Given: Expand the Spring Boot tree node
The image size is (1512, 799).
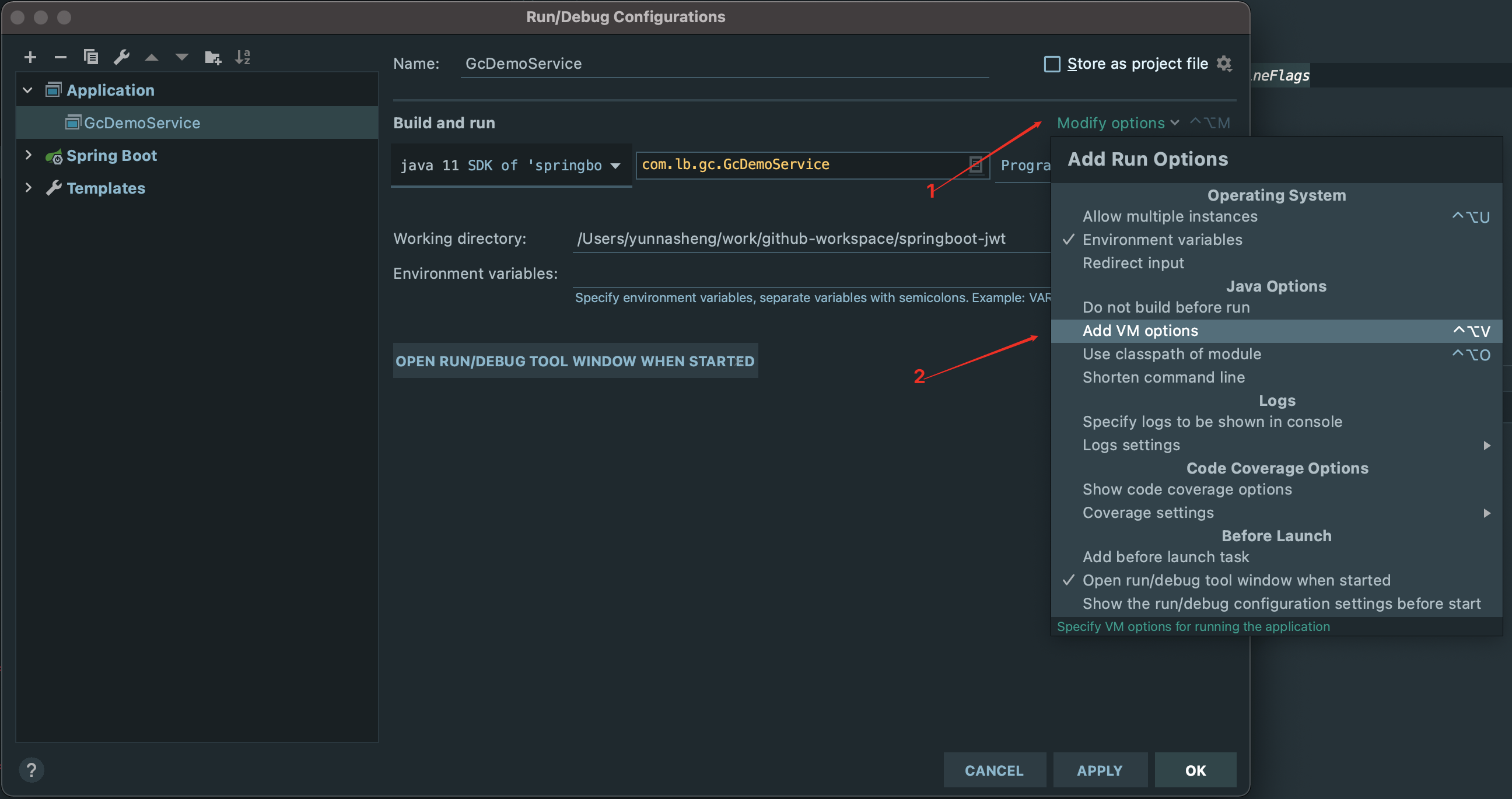Looking at the screenshot, I should (27, 155).
